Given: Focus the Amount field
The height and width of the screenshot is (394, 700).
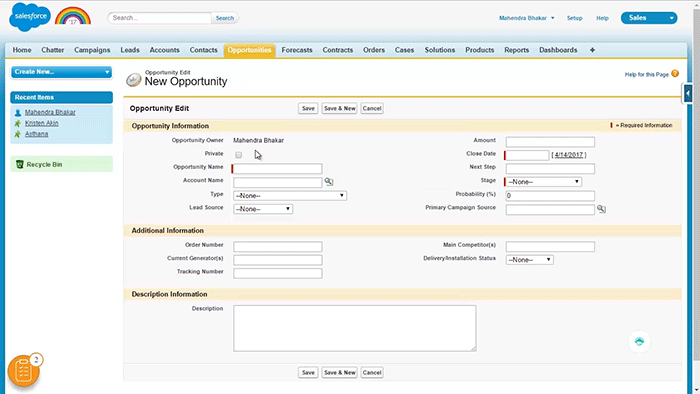Looking at the screenshot, I should (x=550, y=142).
